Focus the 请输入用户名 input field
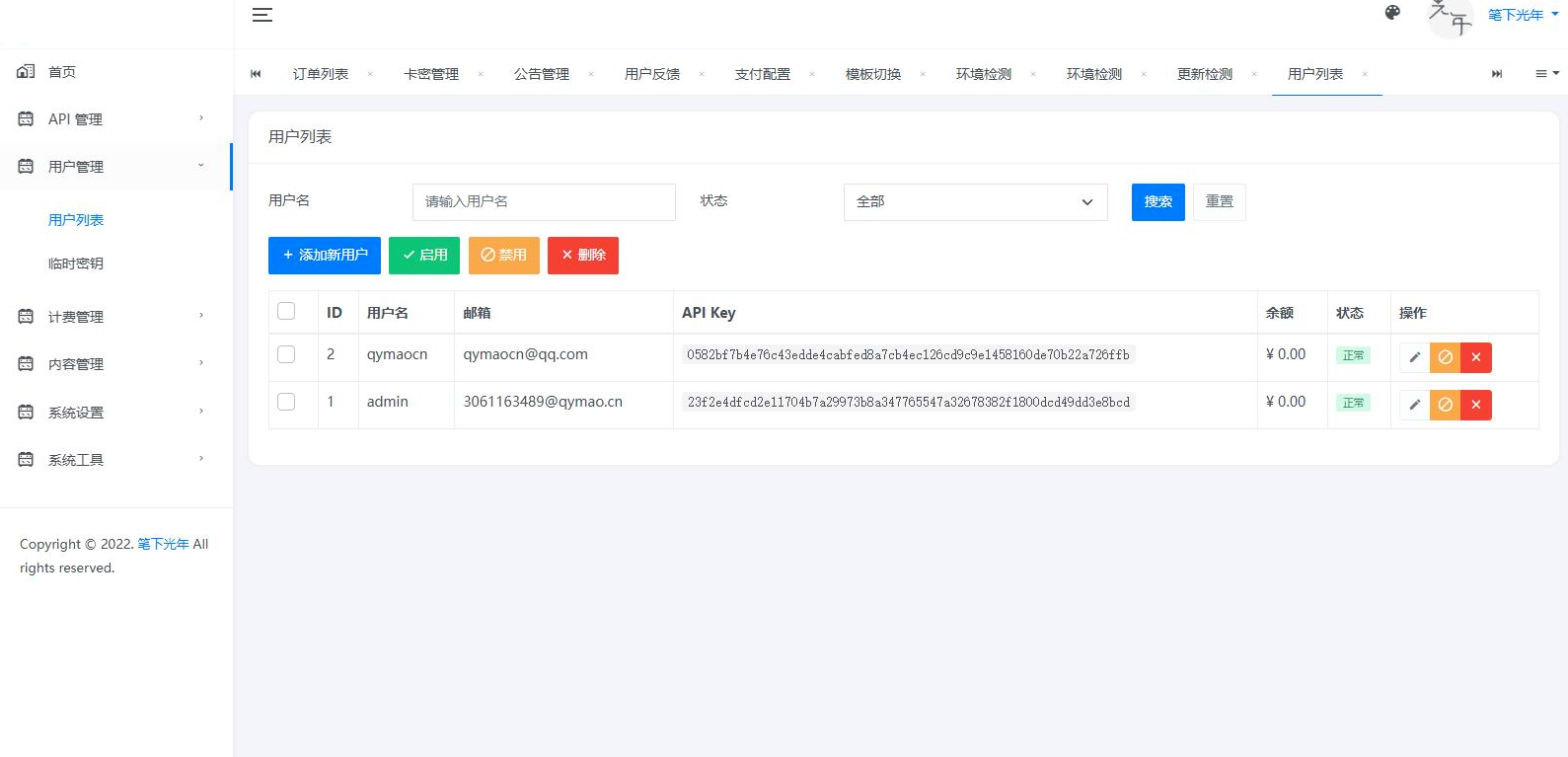The width and height of the screenshot is (1568, 757). pyautogui.click(x=544, y=201)
